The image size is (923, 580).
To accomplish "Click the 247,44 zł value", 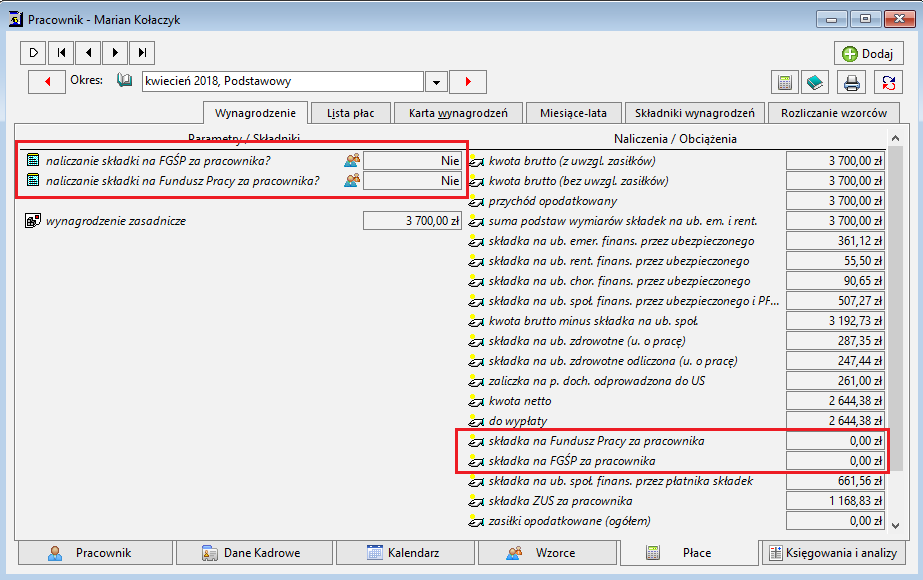I will pyautogui.click(x=835, y=361).
